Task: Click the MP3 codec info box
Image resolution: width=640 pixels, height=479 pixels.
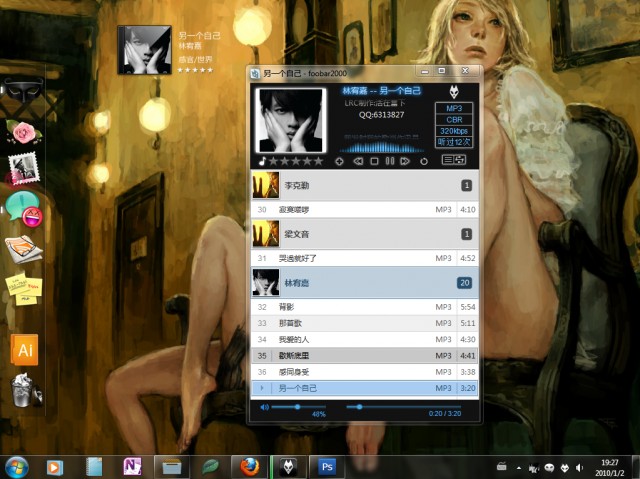Action: [x=454, y=108]
